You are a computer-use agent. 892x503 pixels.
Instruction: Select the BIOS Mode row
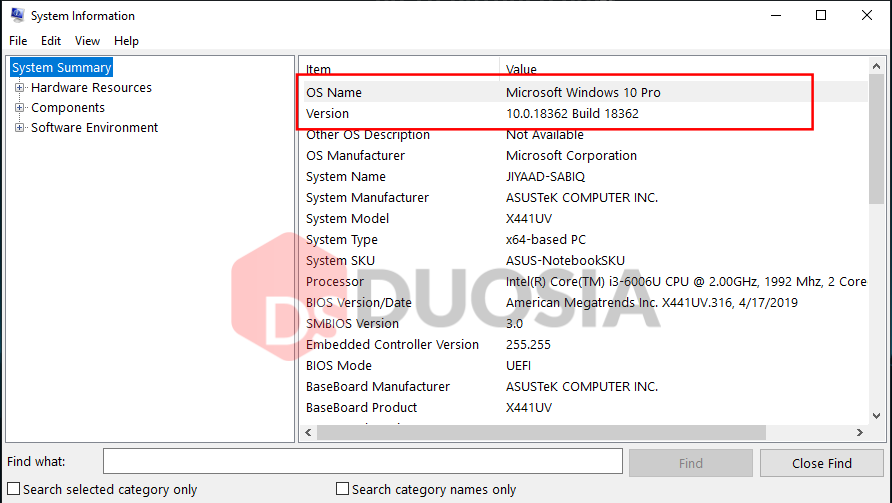[584, 366]
